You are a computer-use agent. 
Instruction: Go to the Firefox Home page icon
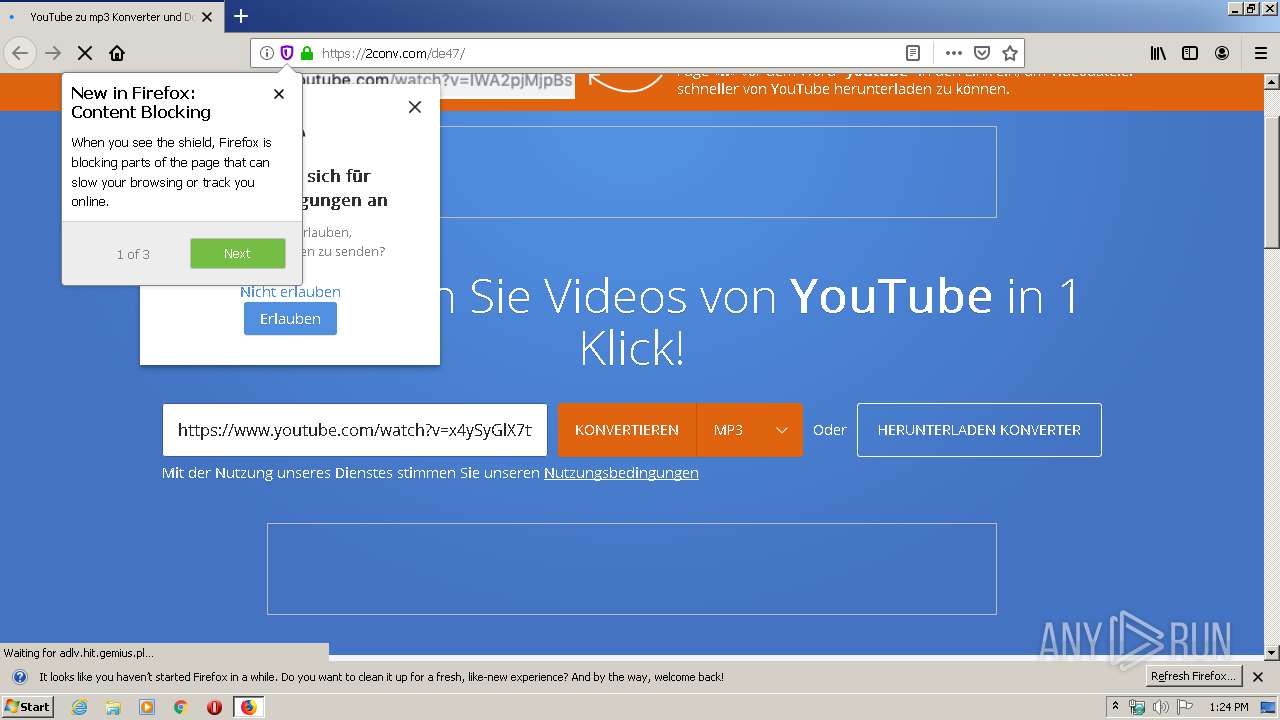click(117, 53)
